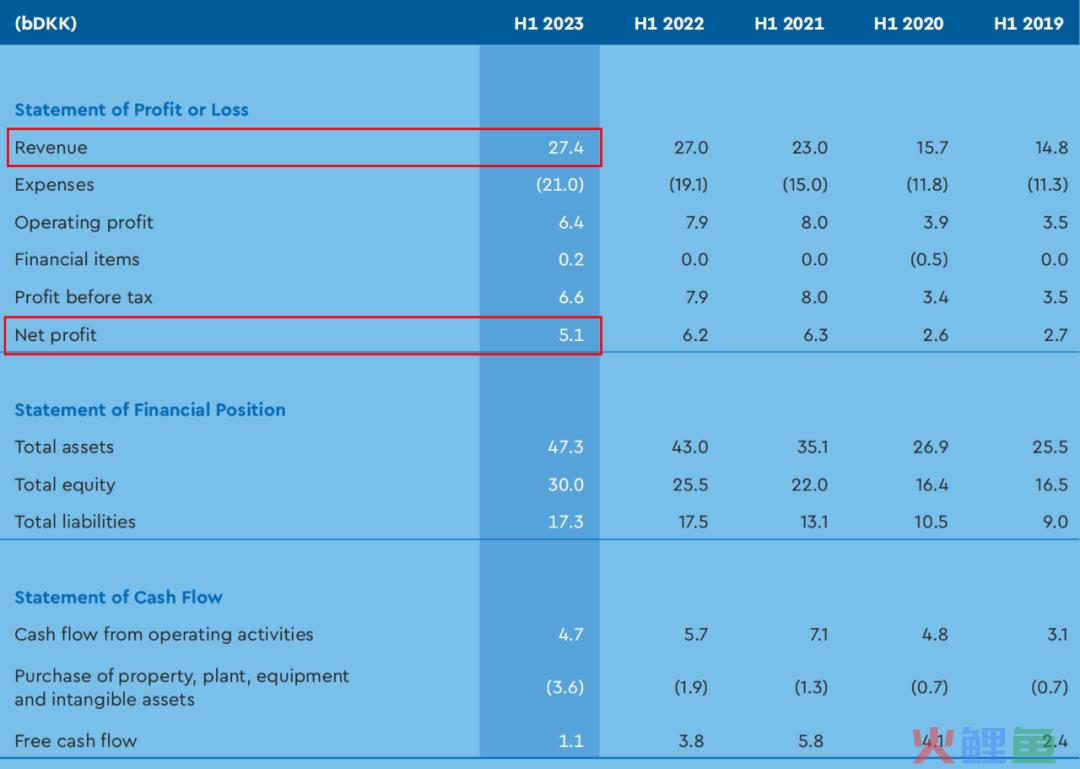1080x769 pixels.
Task: Select H1 2023 Free cash flow 1.1
Action: [571, 741]
